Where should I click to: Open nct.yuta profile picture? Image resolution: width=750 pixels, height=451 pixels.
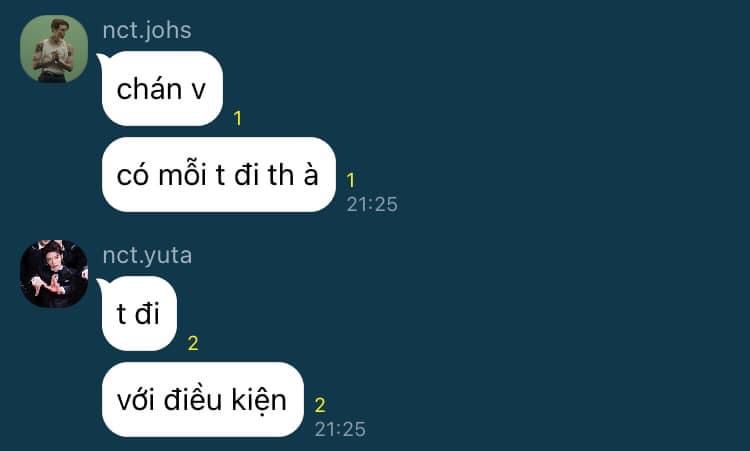[x=54, y=274]
